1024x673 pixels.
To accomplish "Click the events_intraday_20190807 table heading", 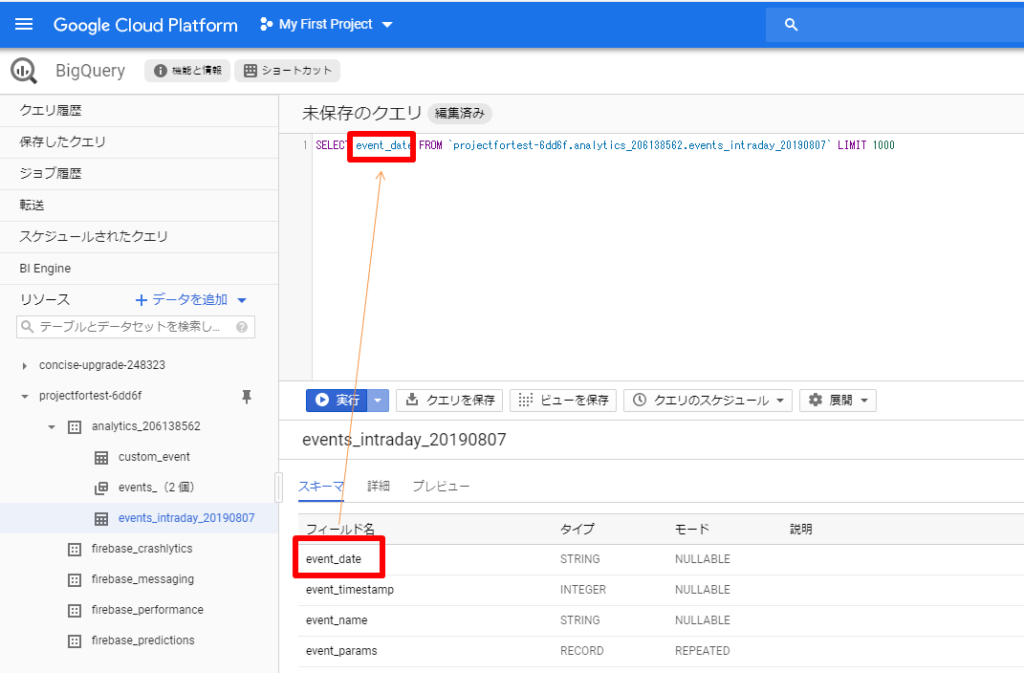I will [404, 440].
